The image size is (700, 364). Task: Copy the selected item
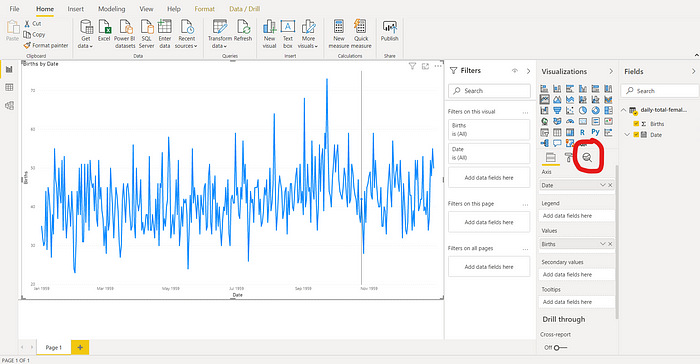click(34, 34)
